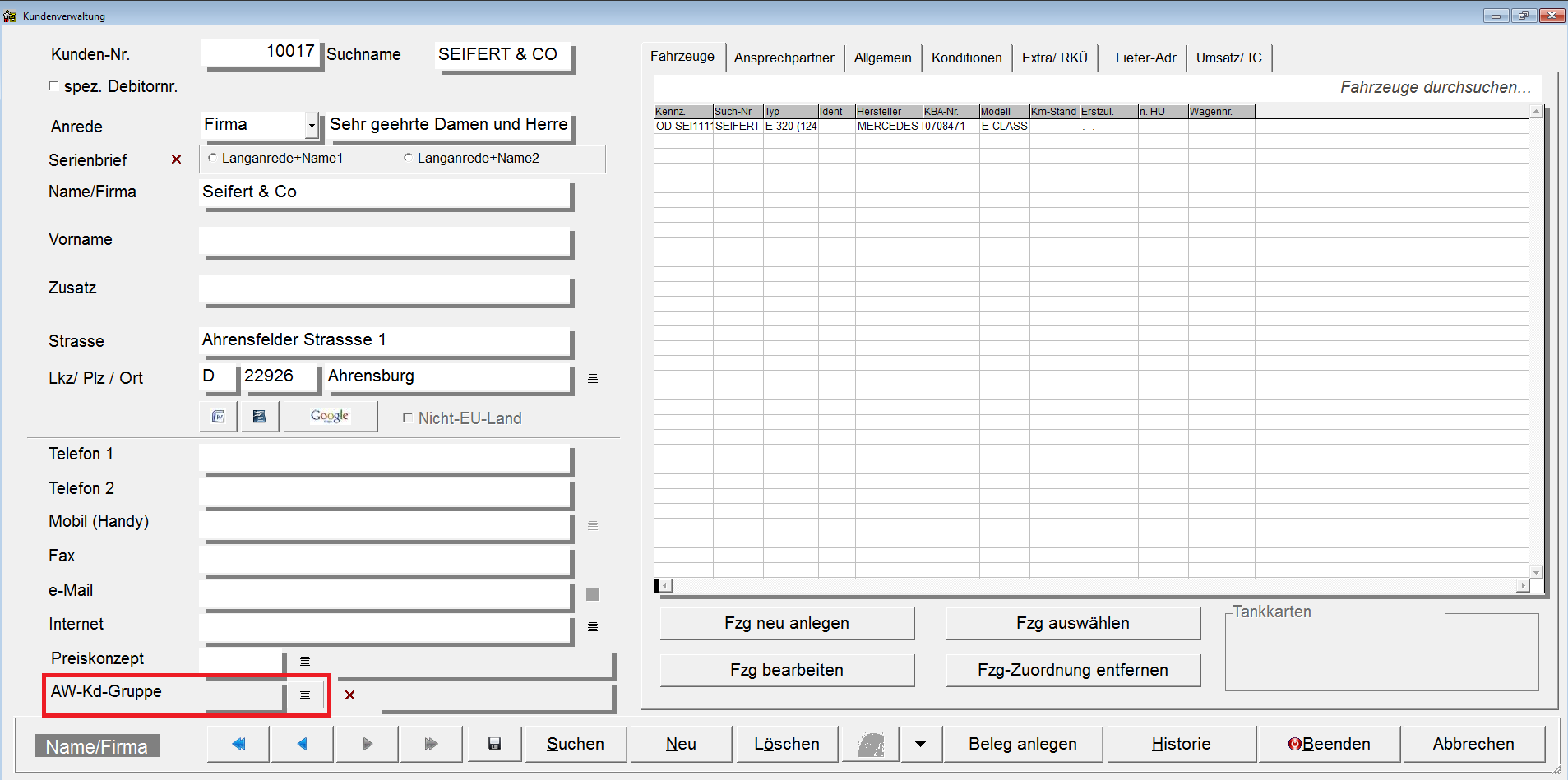This screenshot has height=780, width=1568.
Task: Click the Hersteller column header
Action: click(x=889, y=112)
